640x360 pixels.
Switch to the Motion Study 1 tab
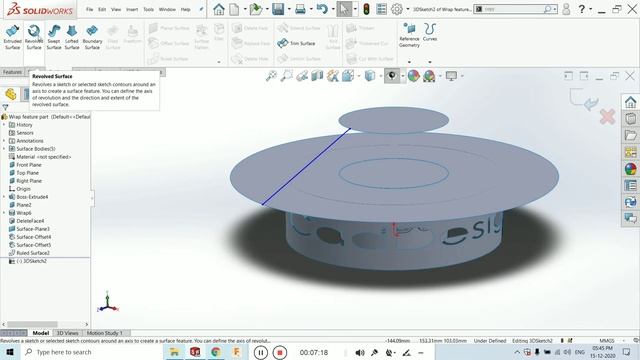click(x=104, y=333)
